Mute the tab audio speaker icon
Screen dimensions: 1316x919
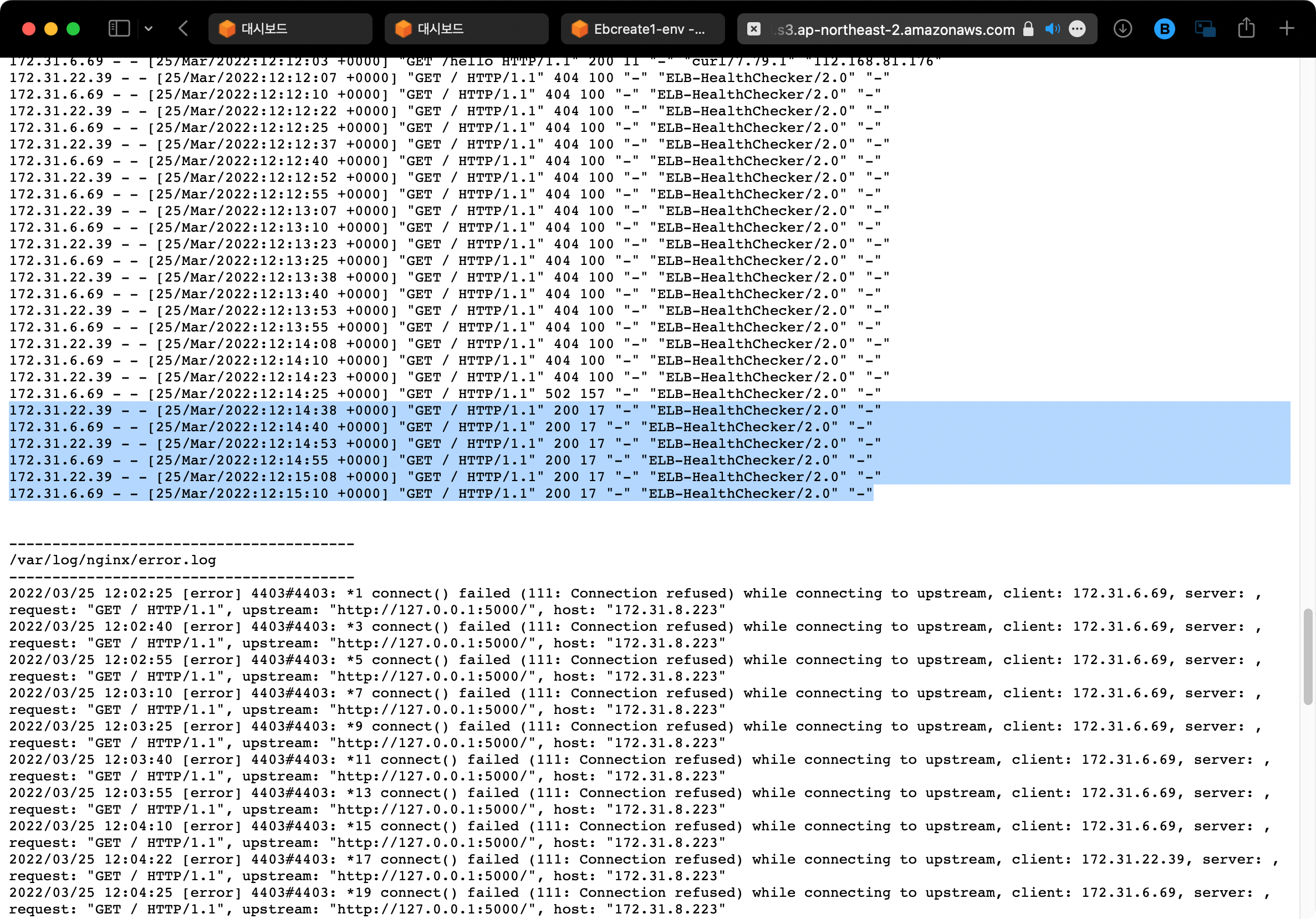click(x=1052, y=29)
